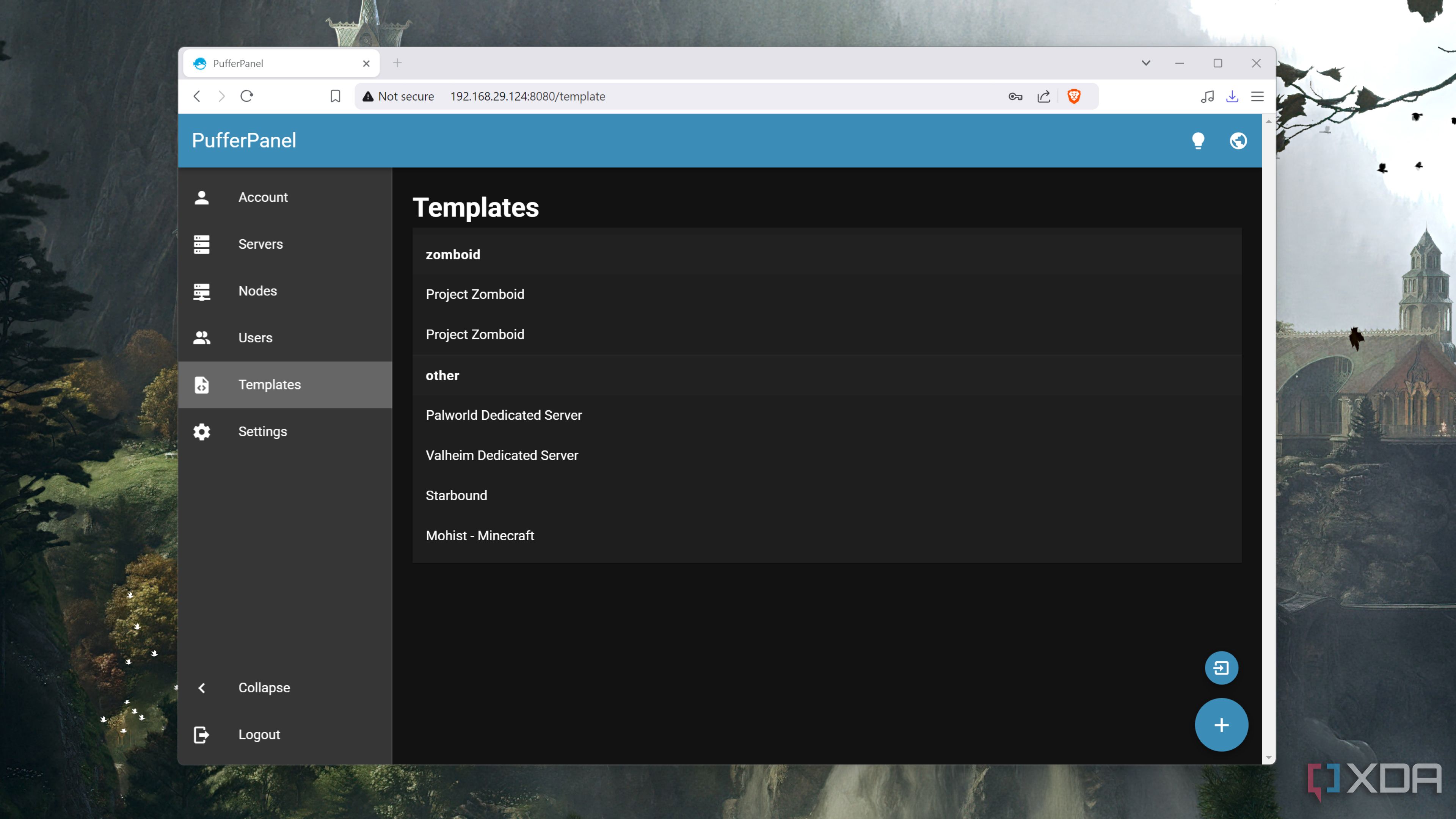Open Nodes from the sidebar
The height and width of the screenshot is (819, 1456).
tap(257, 291)
